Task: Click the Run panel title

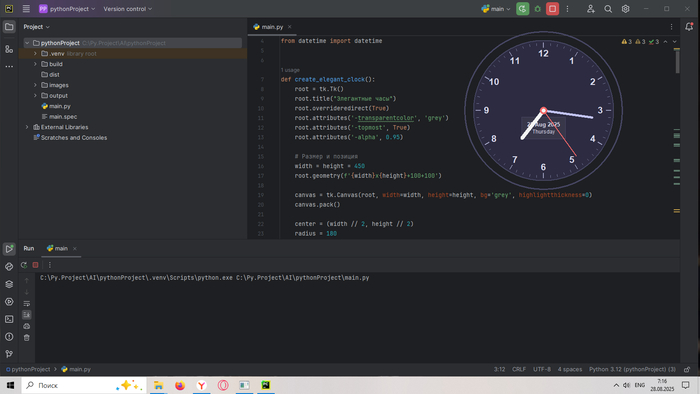Action: click(29, 249)
